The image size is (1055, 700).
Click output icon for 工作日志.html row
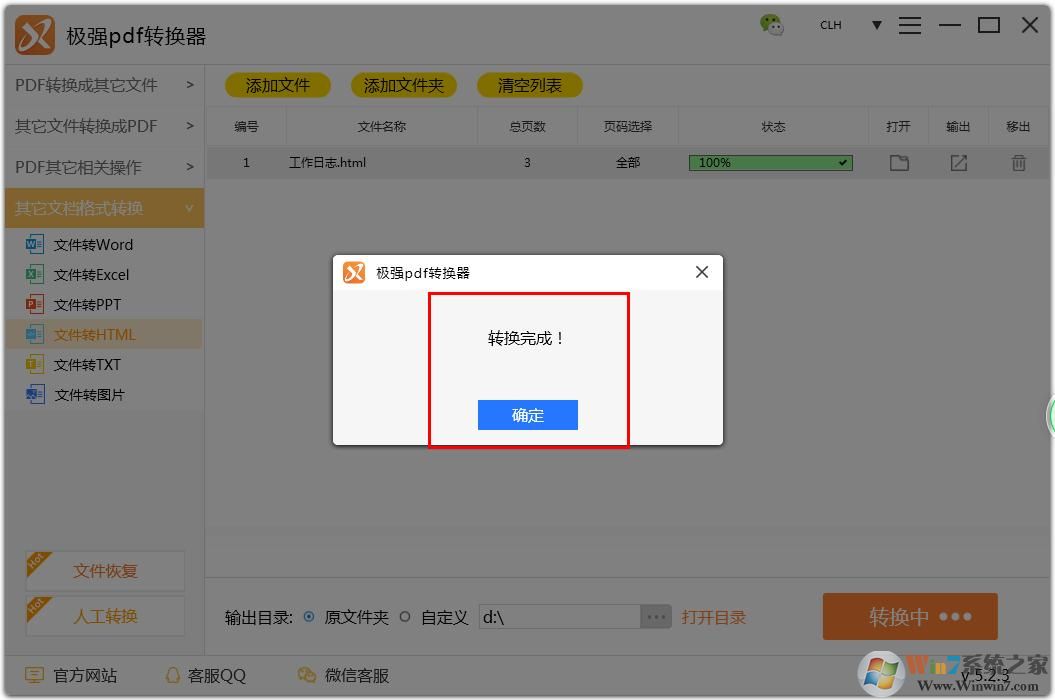(958, 162)
